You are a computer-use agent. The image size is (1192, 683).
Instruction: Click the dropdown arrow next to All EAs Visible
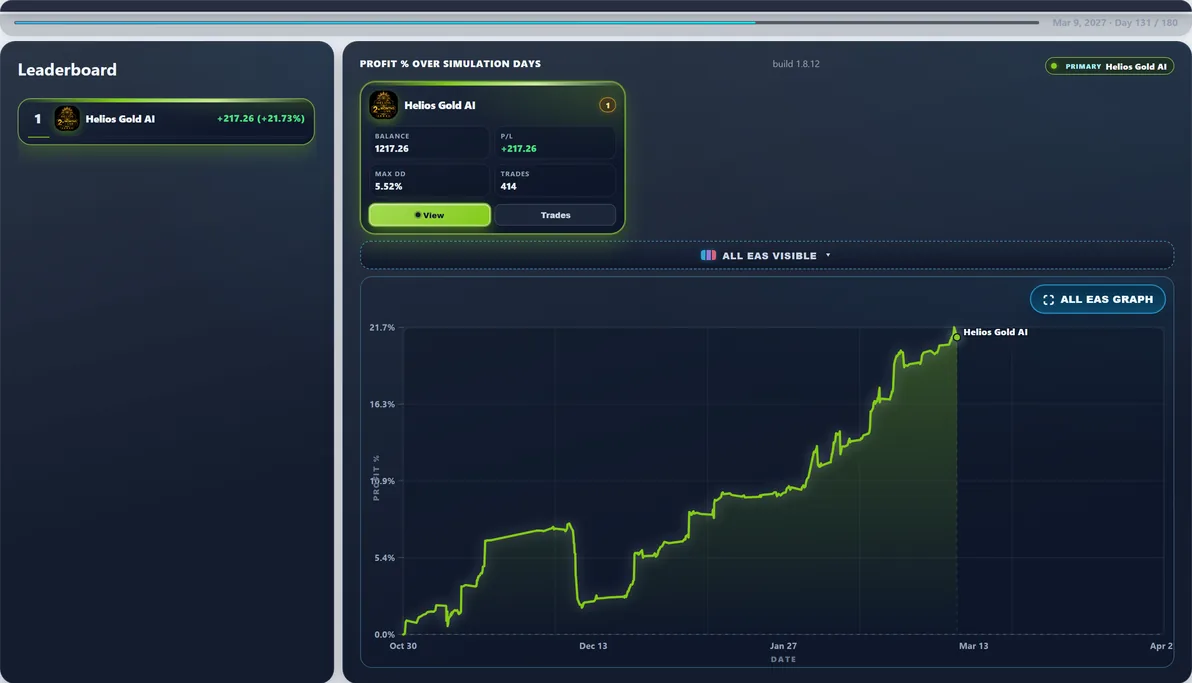pos(828,256)
